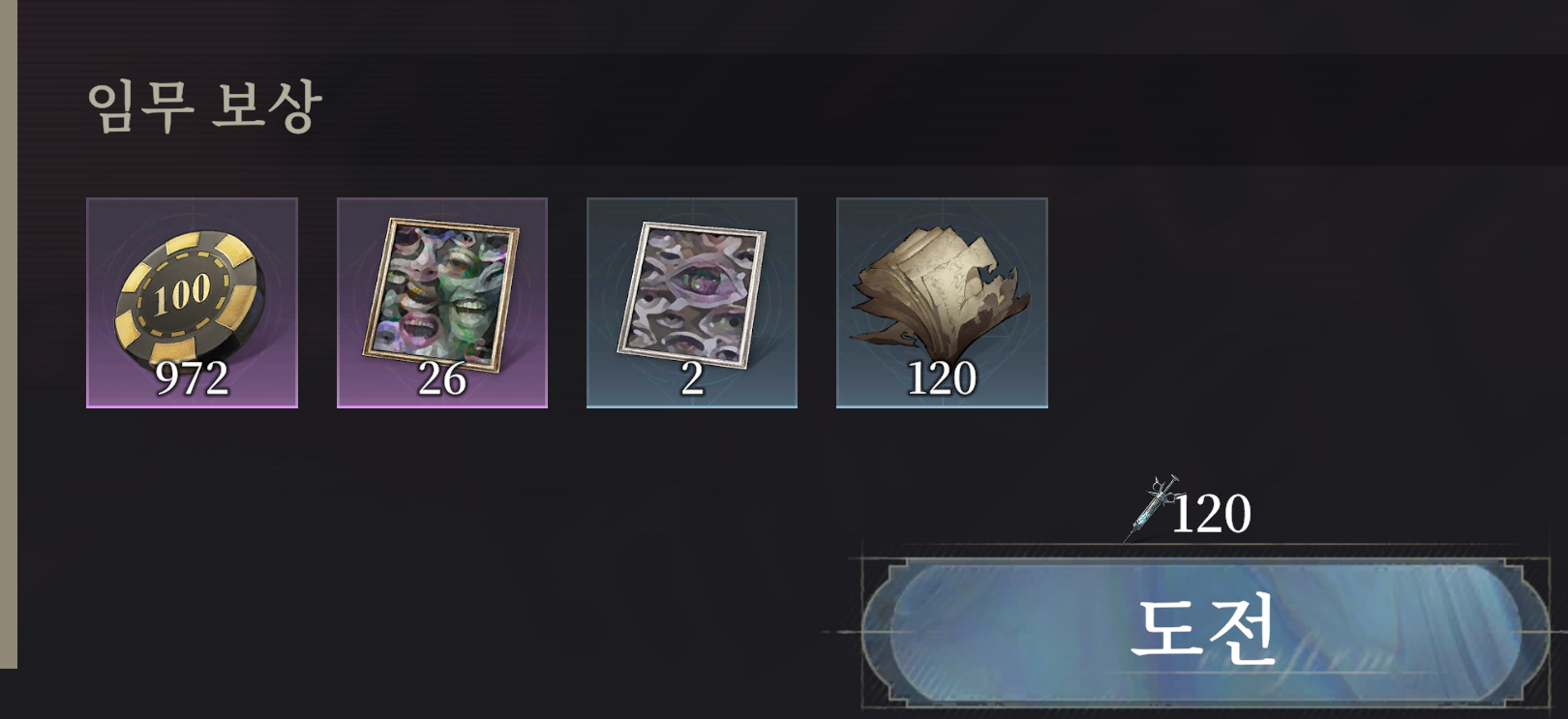Inspect the laughing faces painting reward
Image resolution: width=1568 pixels, height=719 pixels.
pyautogui.click(x=442, y=302)
